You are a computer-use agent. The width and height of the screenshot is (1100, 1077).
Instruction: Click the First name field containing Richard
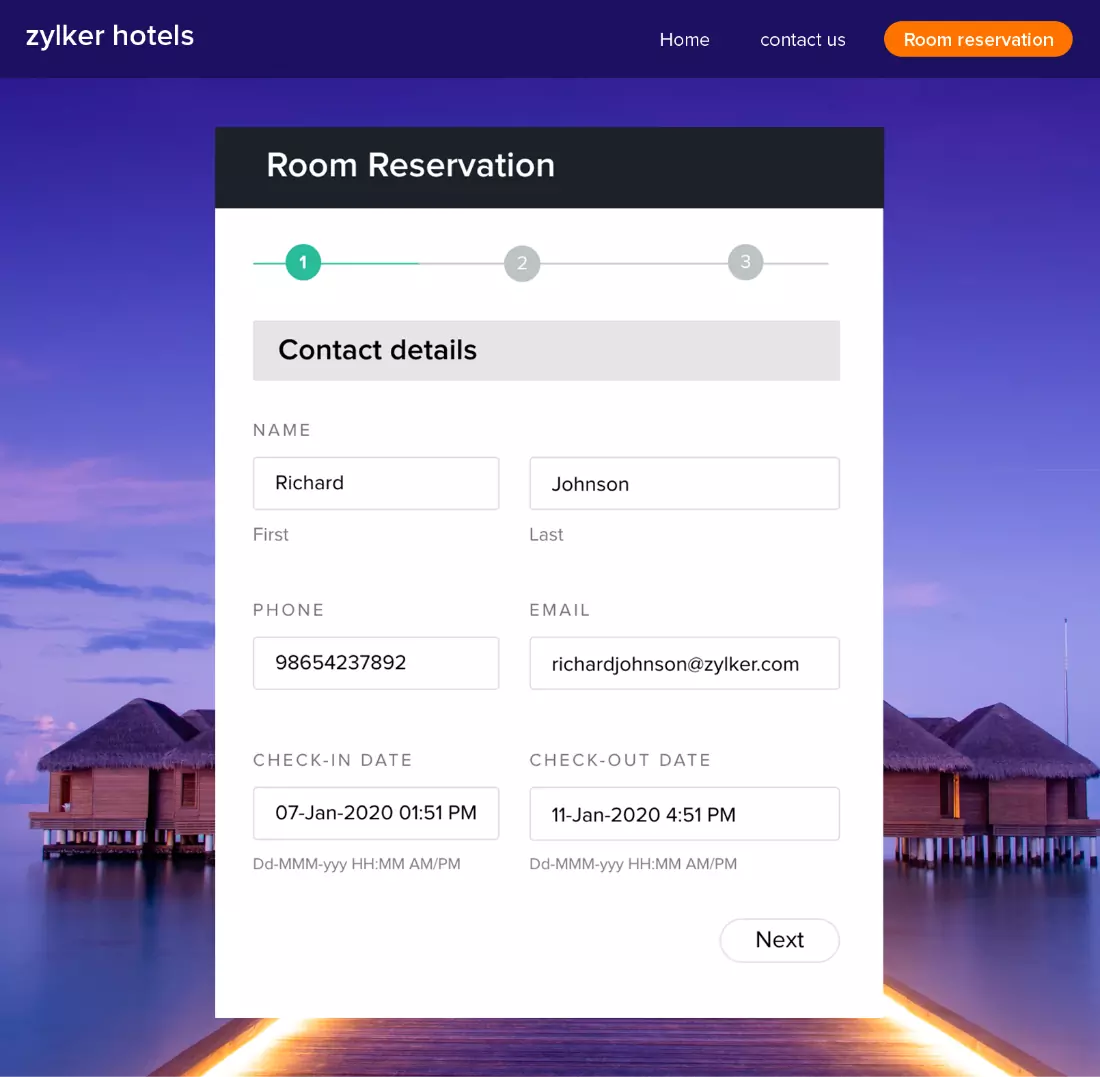pyautogui.click(x=376, y=483)
